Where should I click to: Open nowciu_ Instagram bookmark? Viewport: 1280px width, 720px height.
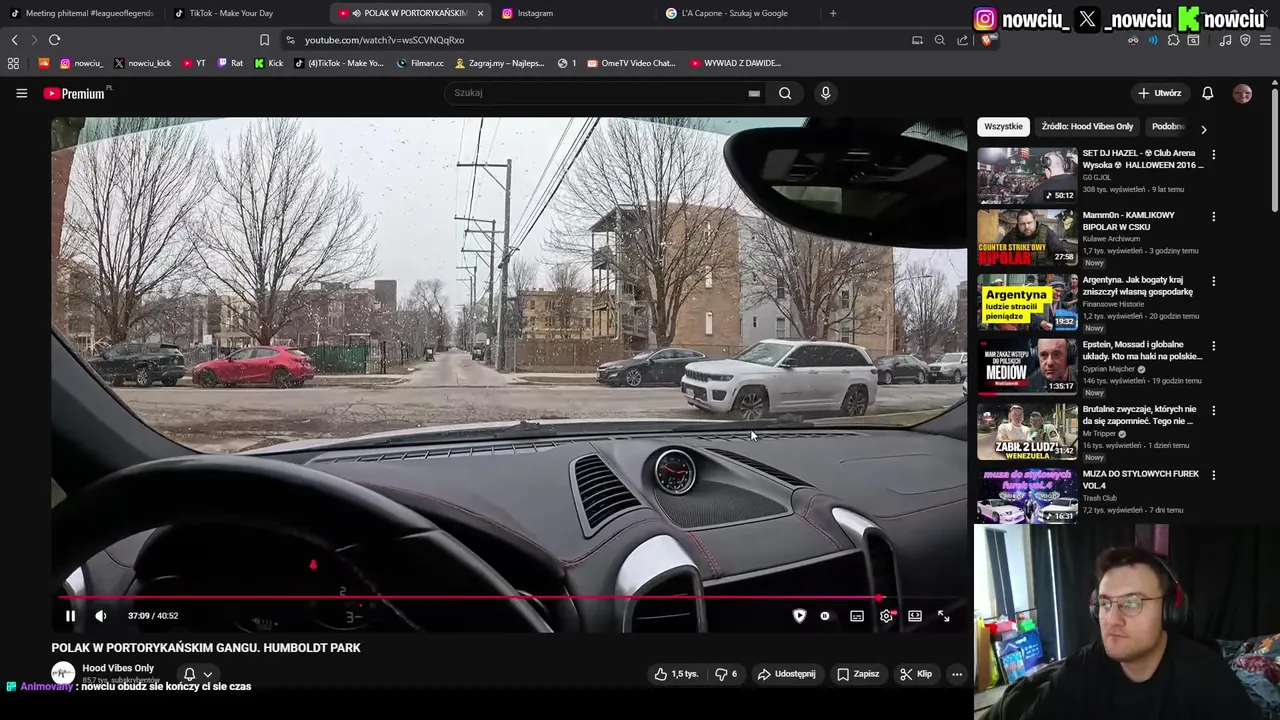click(81, 63)
